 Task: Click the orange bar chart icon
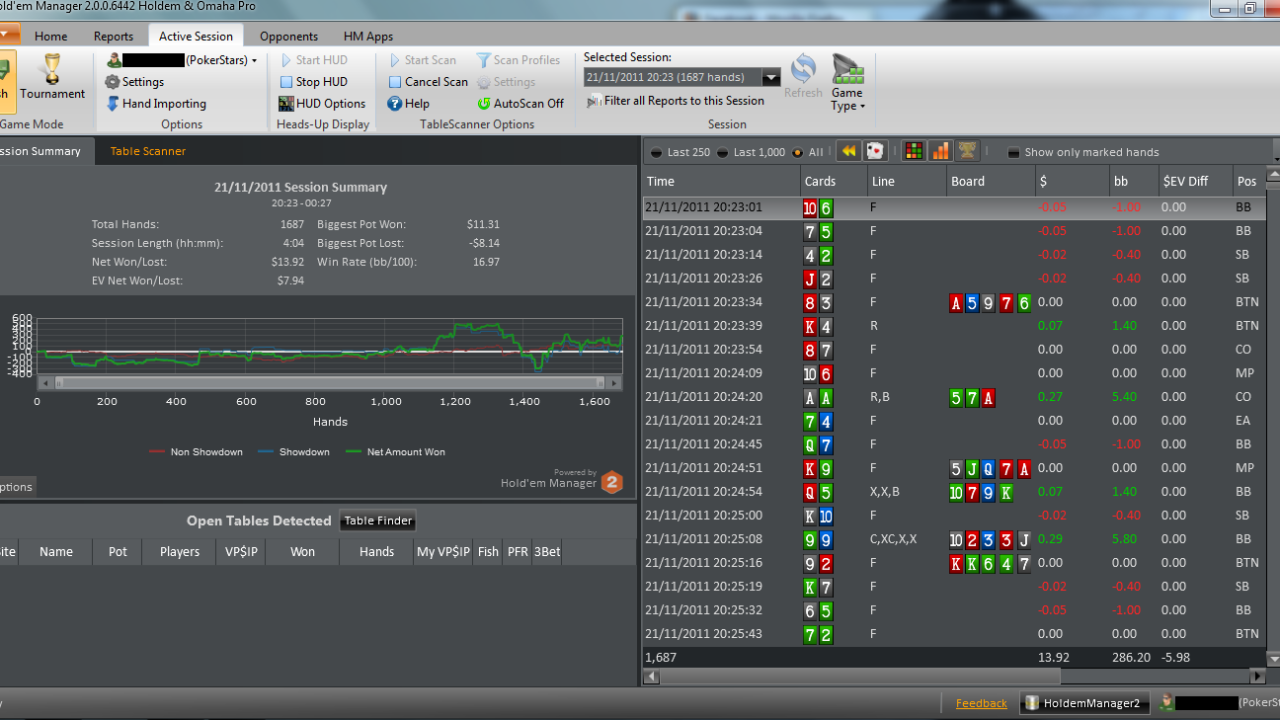[x=940, y=151]
